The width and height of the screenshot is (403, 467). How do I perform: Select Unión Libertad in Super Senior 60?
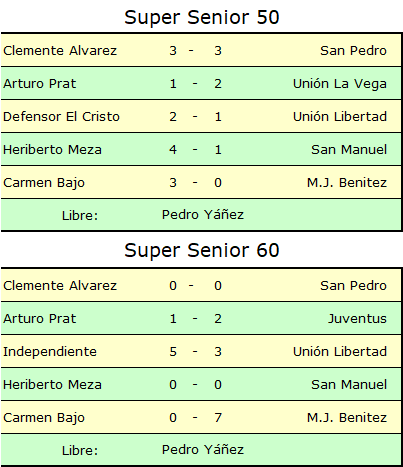click(340, 352)
